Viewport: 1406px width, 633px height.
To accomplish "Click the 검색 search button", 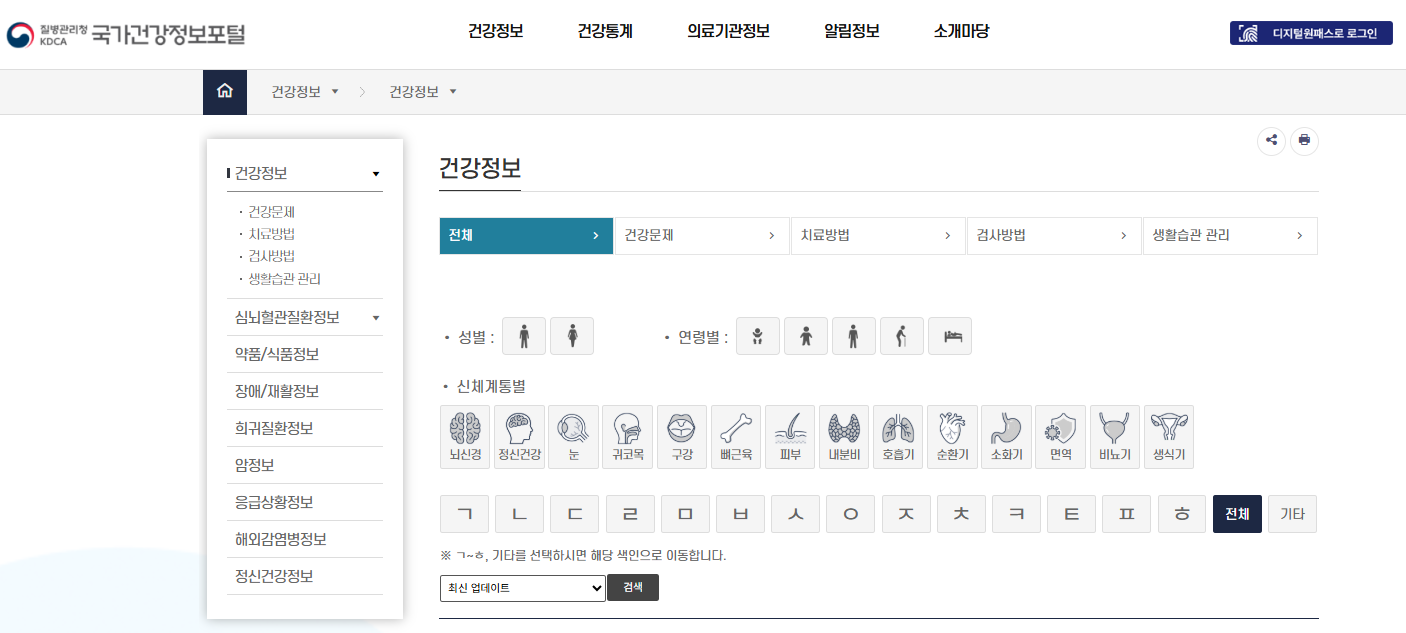I will coord(632,588).
